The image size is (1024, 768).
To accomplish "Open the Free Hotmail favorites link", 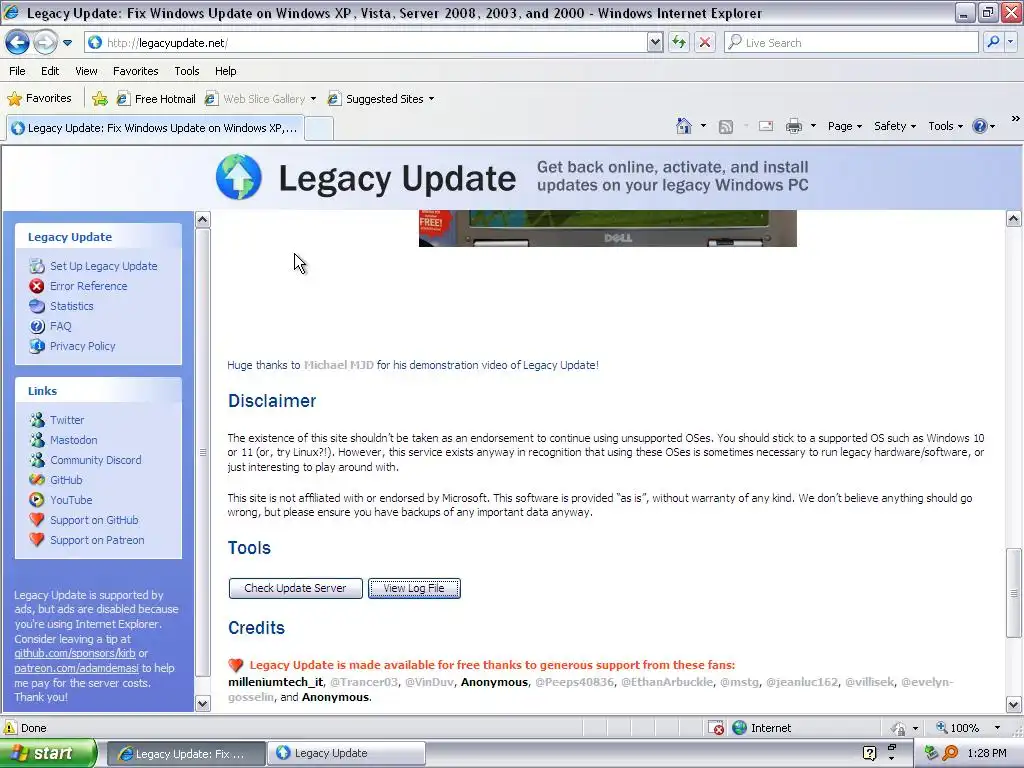I will (156, 99).
